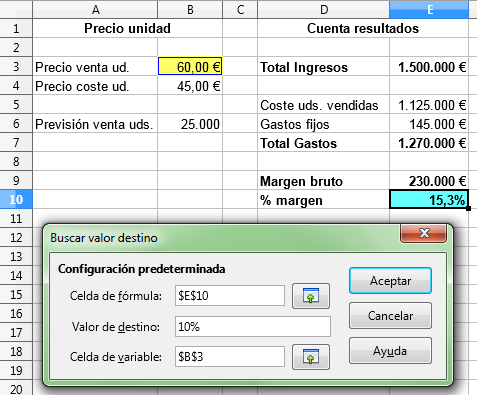Select cyan cell showing 15,3%

coord(429,199)
